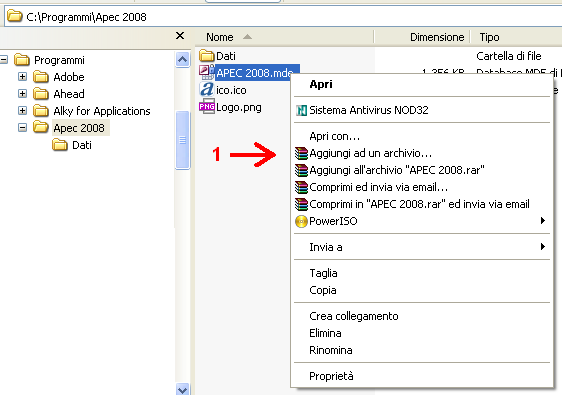562x395 pixels.
Task: Expand the Alky for Applications node
Action: click(x=22, y=111)
